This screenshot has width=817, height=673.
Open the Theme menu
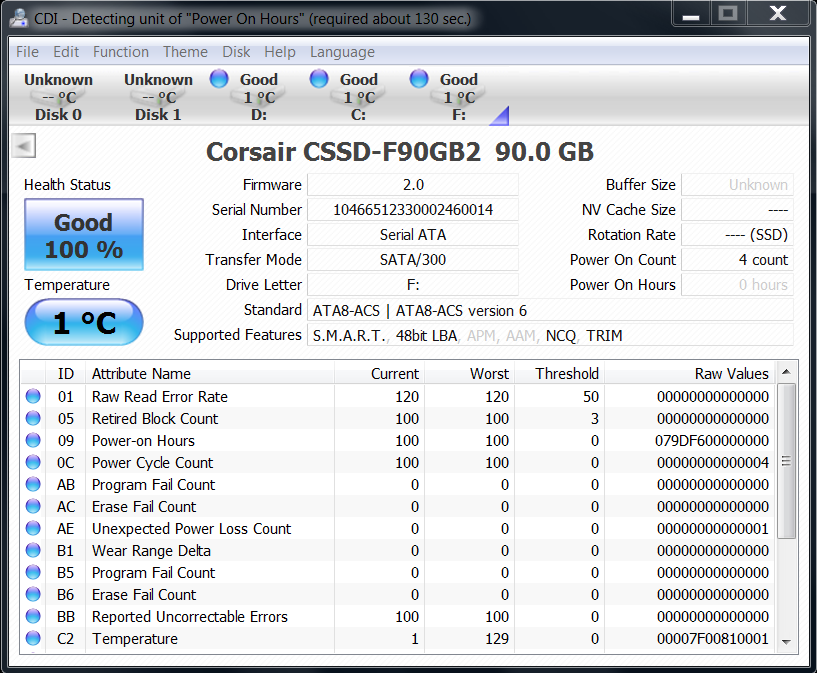[185, 52]
